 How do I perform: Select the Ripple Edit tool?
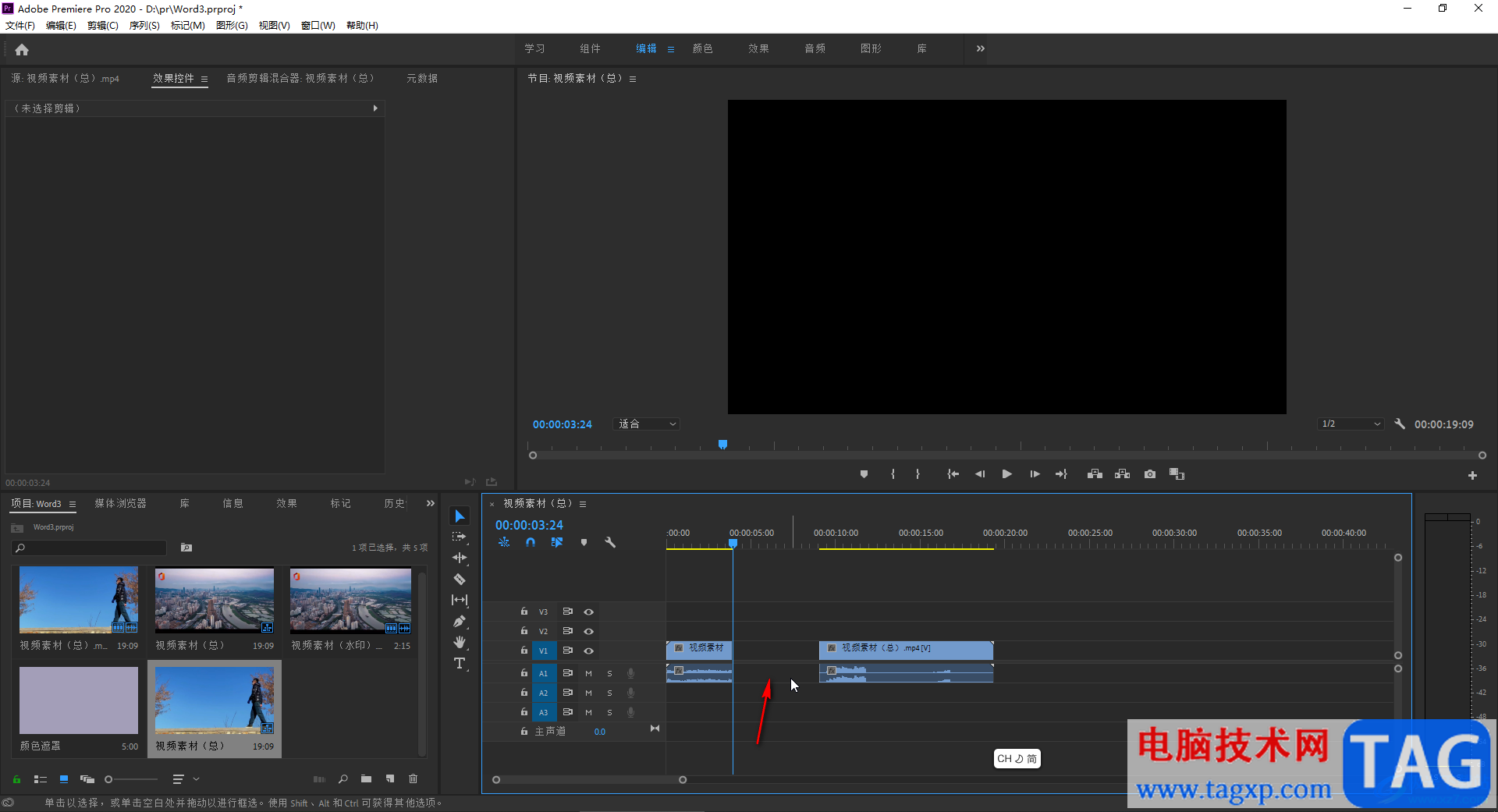pos(460,558)
